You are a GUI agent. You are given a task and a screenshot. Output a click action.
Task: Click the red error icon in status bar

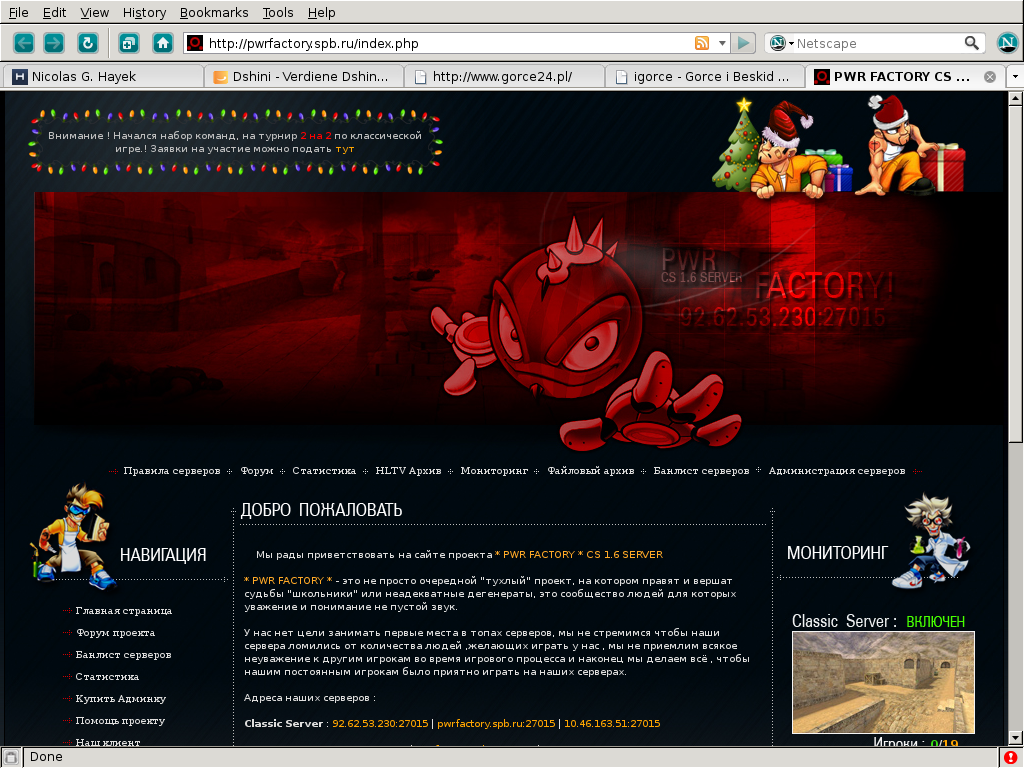tap(1011, 757)
